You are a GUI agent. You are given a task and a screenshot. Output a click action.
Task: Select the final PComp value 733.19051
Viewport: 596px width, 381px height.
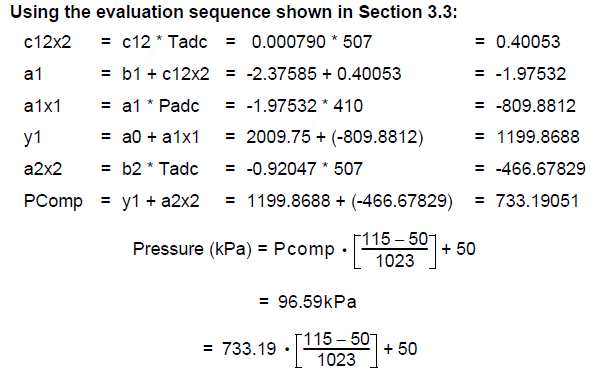point(537,201)
